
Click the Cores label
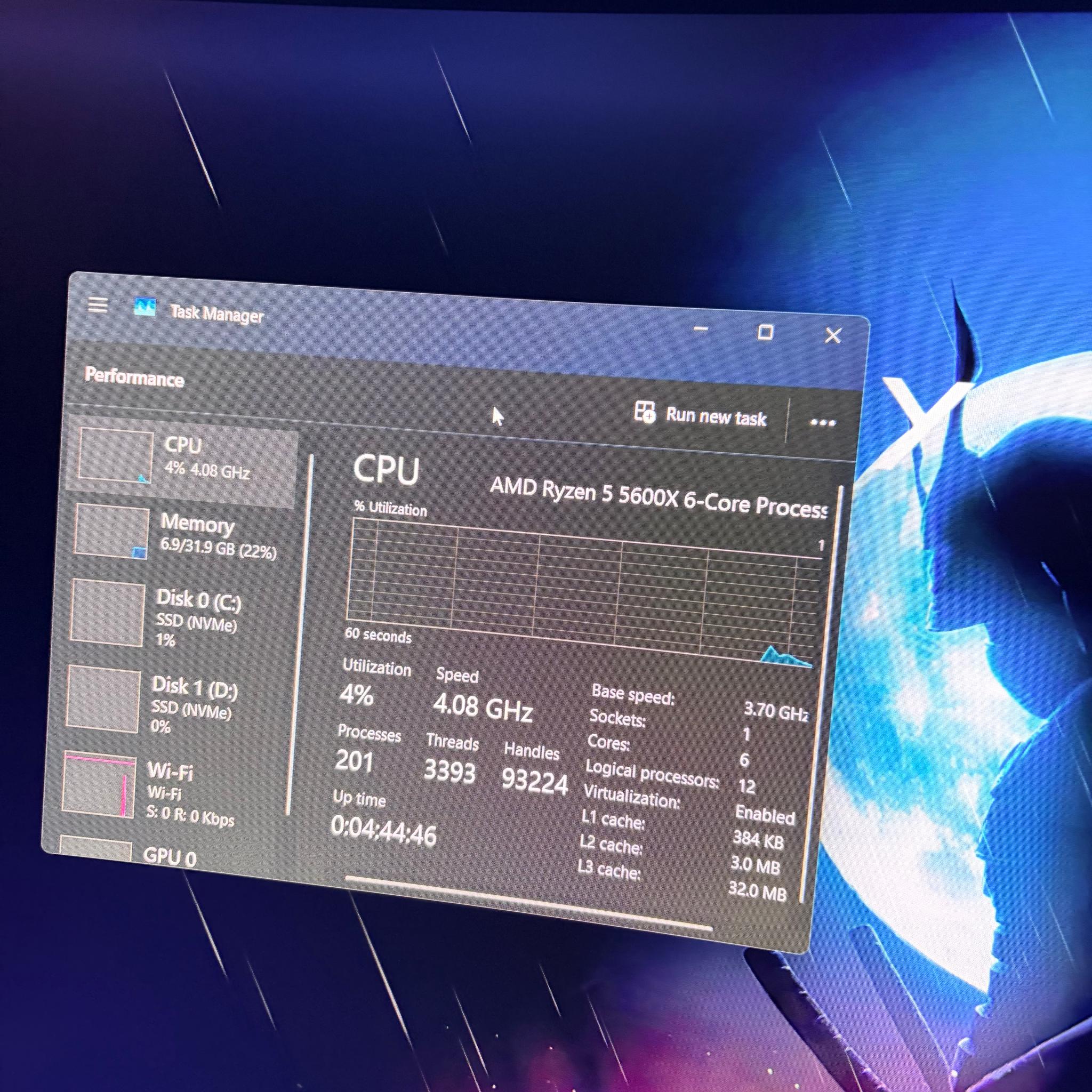coord(608,742)
